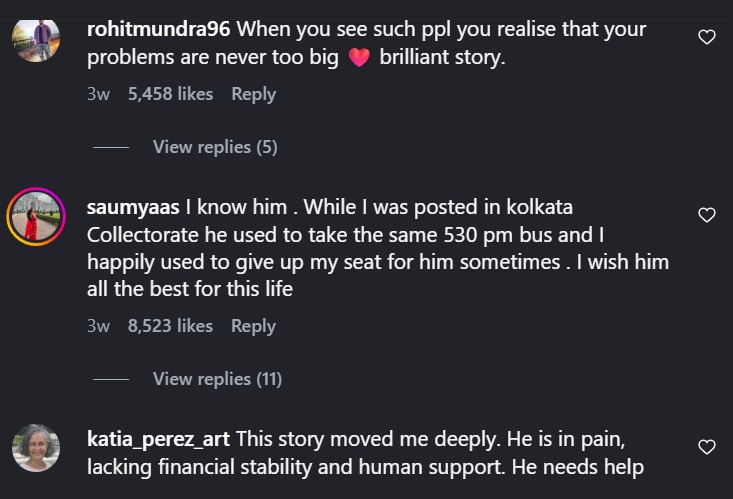Like saumyaas's comment with heart icon
The height and width of the screenshot is (499, 733).
pyautogui.click(x=706, y=215)
